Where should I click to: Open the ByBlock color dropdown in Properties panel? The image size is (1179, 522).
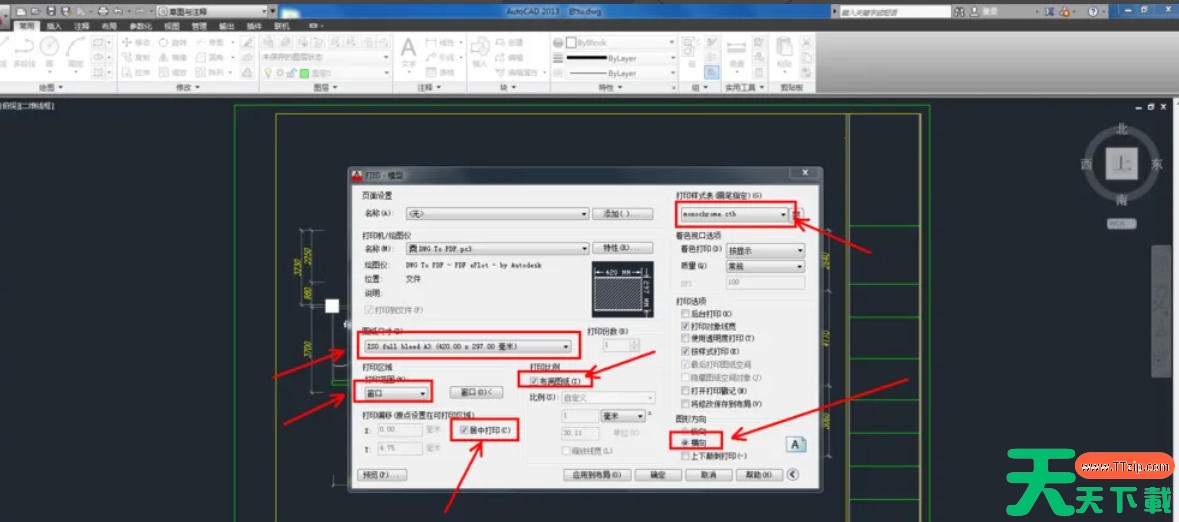tap(621, 43)
